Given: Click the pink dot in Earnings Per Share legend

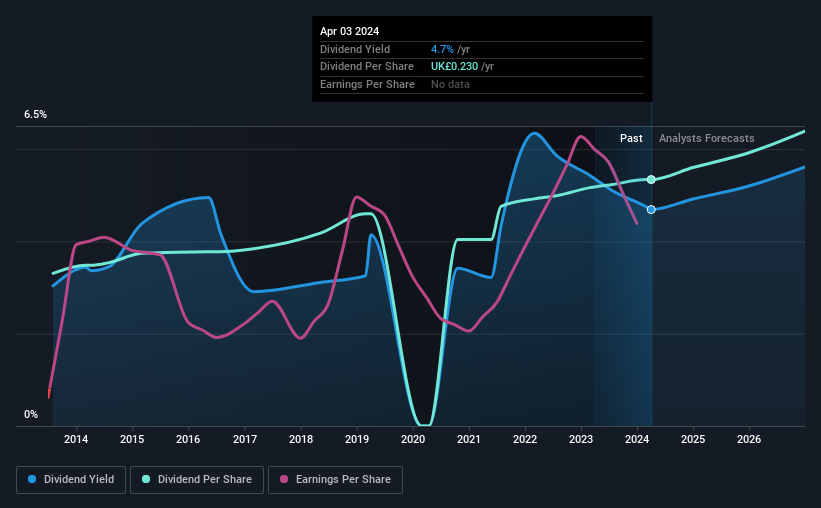Looking at the screenshot, I should (284, 479).
